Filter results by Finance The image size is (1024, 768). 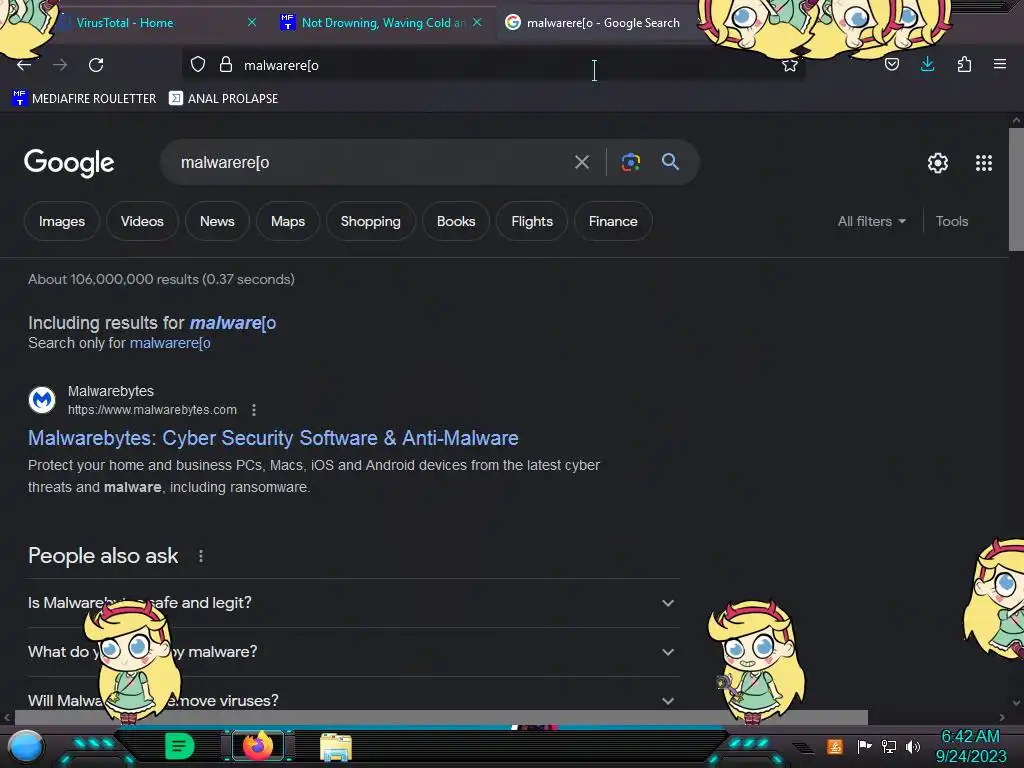[613, 221]
